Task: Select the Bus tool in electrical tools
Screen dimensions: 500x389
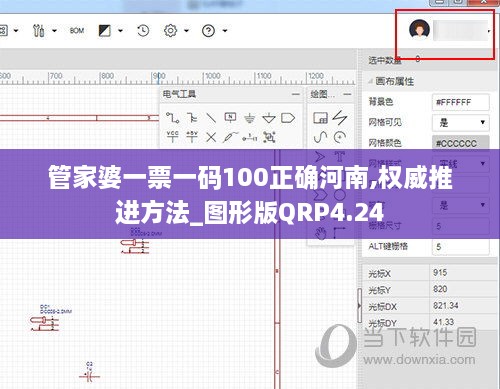Action: pos(192,118)
